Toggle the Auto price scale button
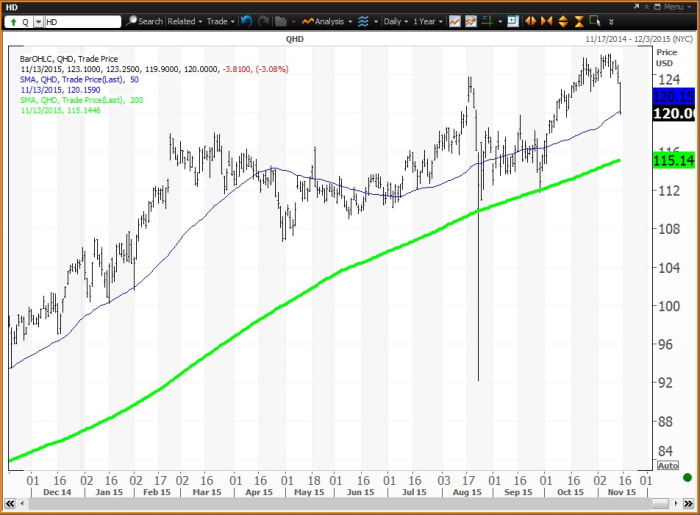700x515 pixels. tap(667, 465)
